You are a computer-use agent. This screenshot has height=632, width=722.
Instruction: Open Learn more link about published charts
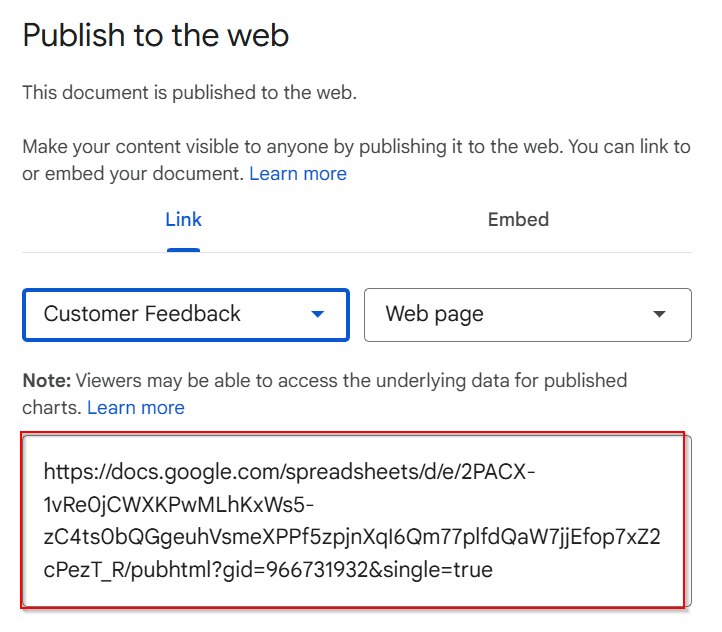tap(136, 408)
